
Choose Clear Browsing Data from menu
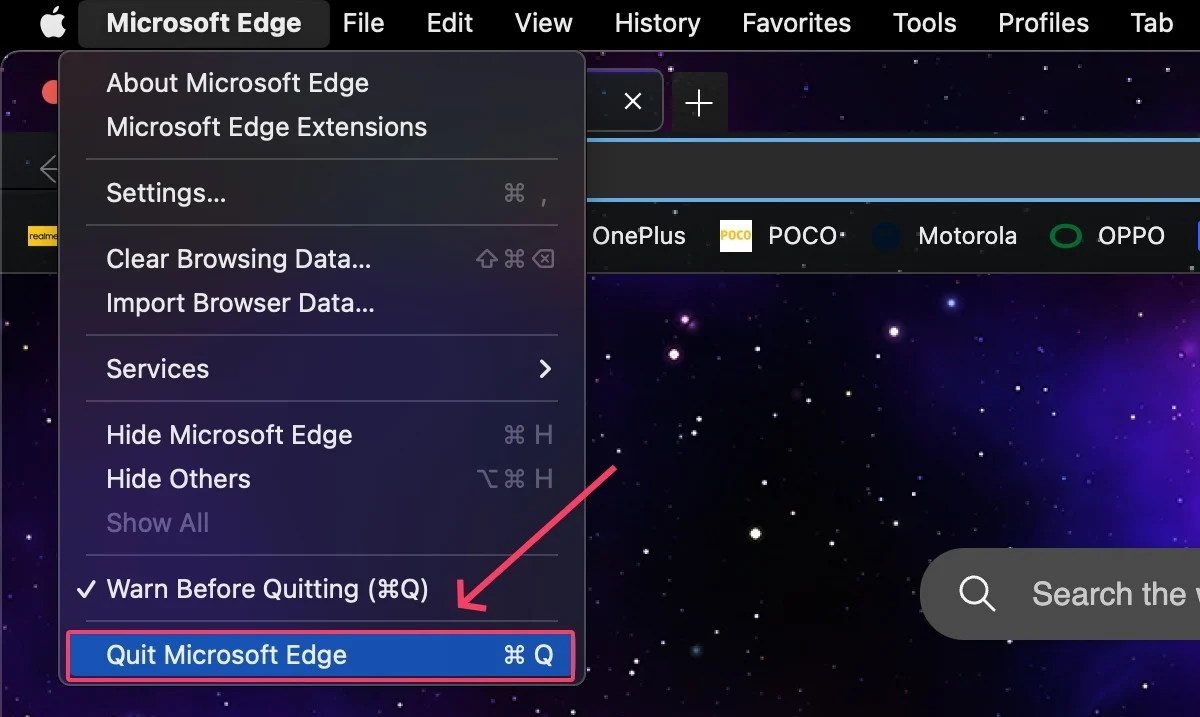238,259
